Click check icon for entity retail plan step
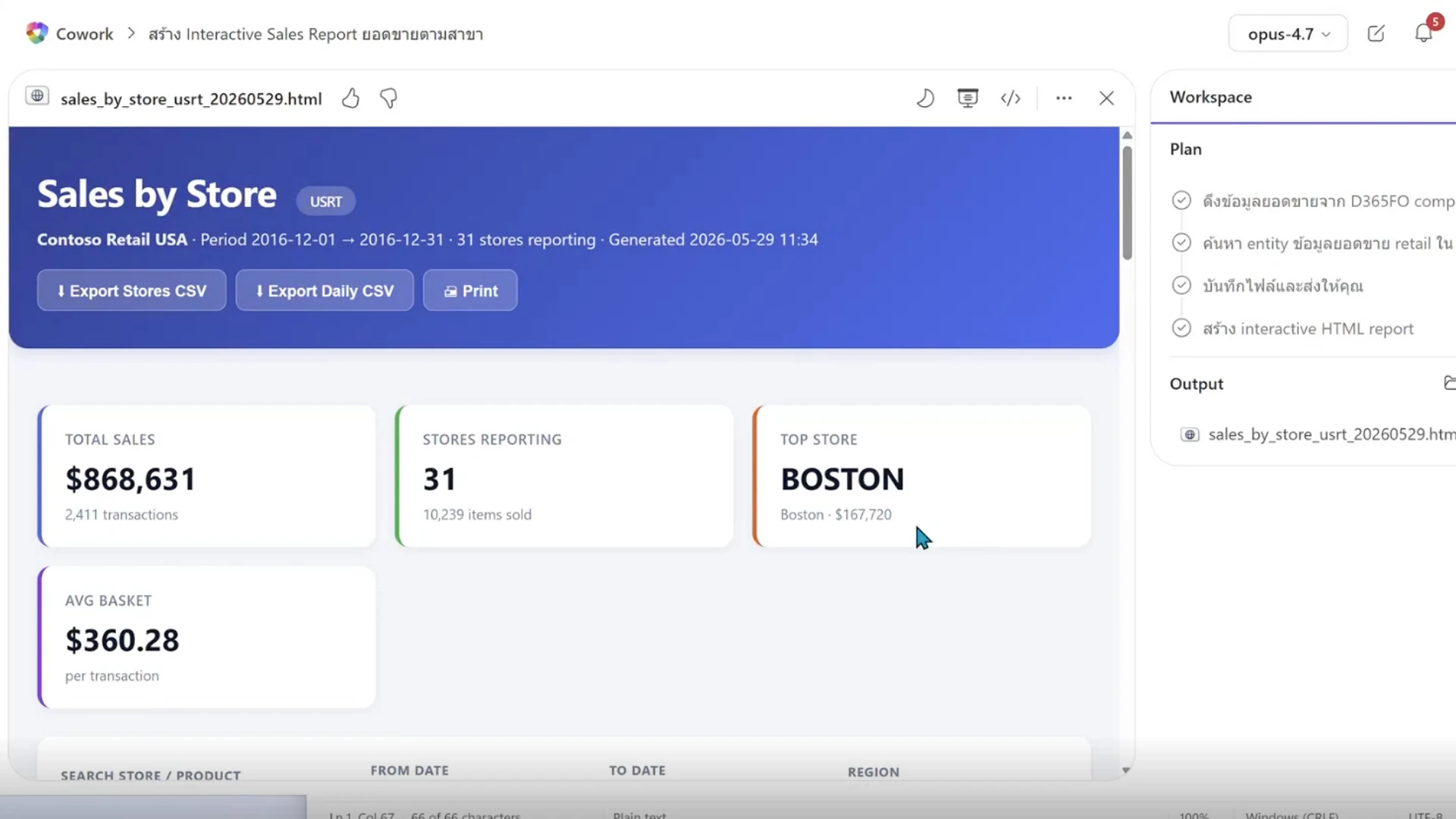This screenshot has width=1456, height=819. click(1181, 243)
